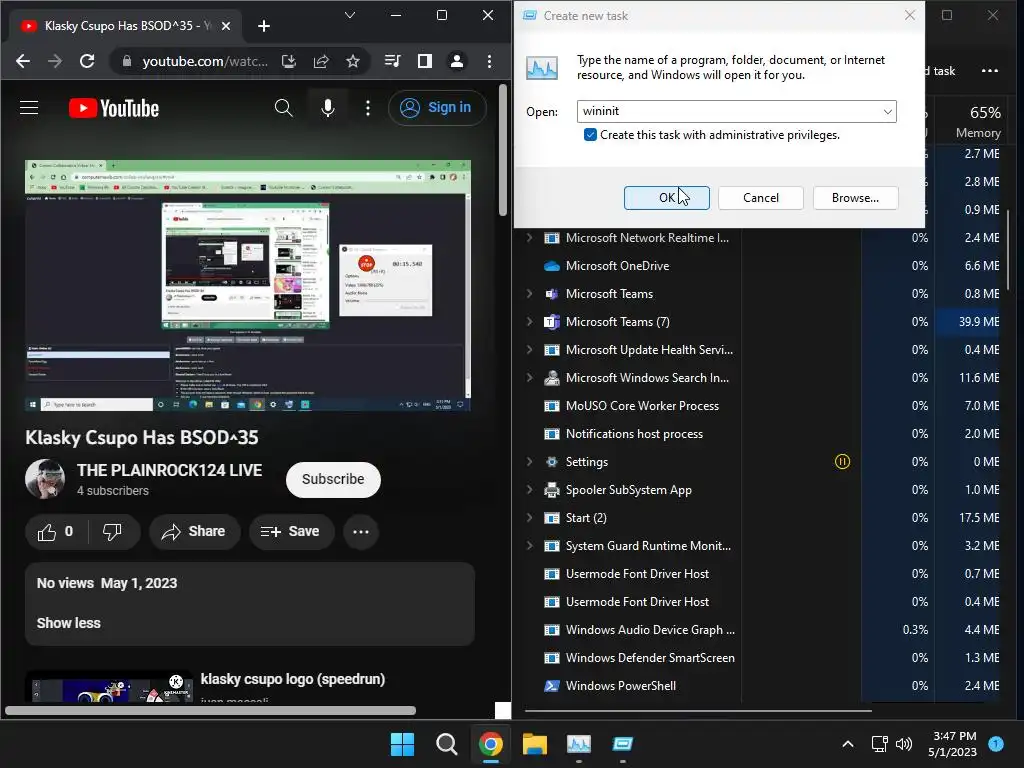
Task: Show hidden tray icons chevron
Action: (x=848, y=744)
